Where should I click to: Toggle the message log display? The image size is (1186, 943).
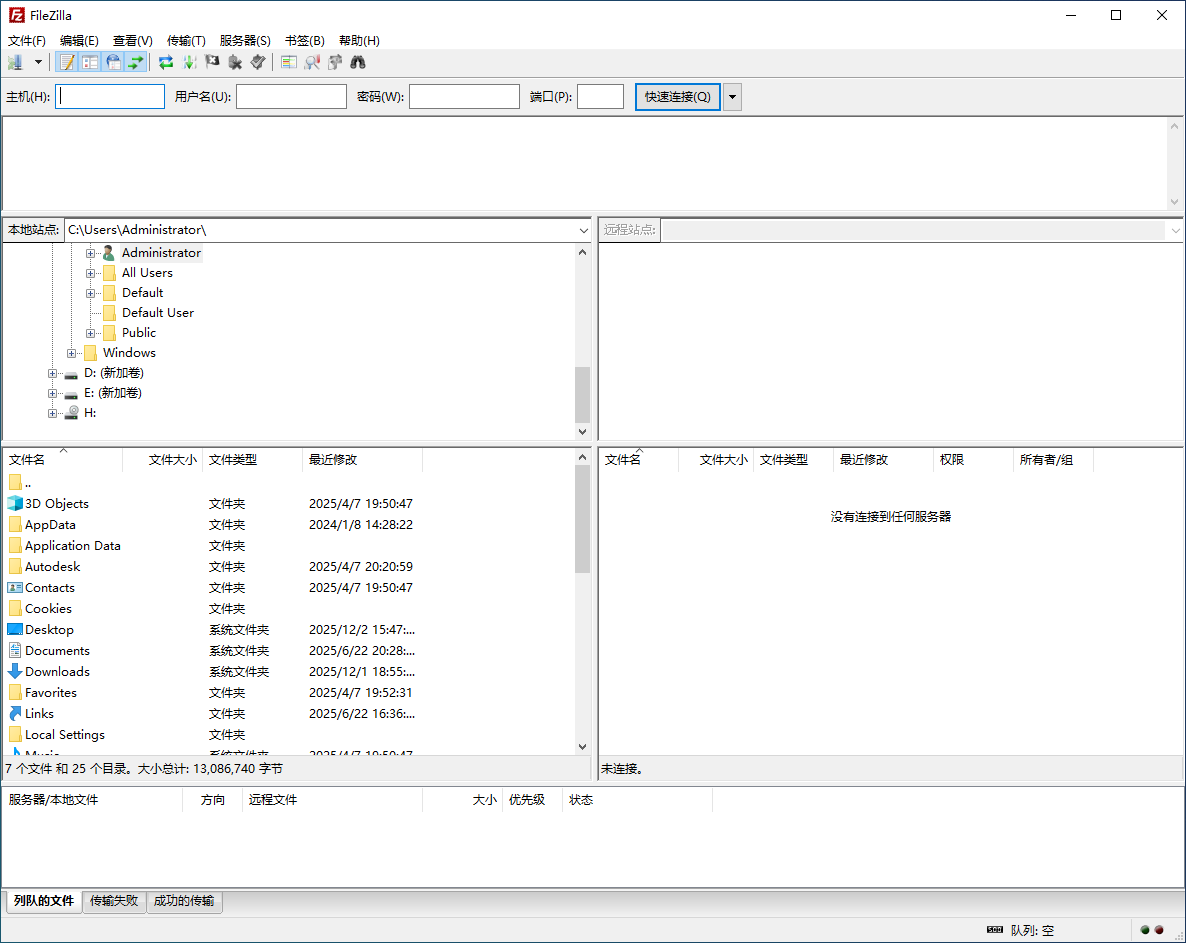pos(67,62)
